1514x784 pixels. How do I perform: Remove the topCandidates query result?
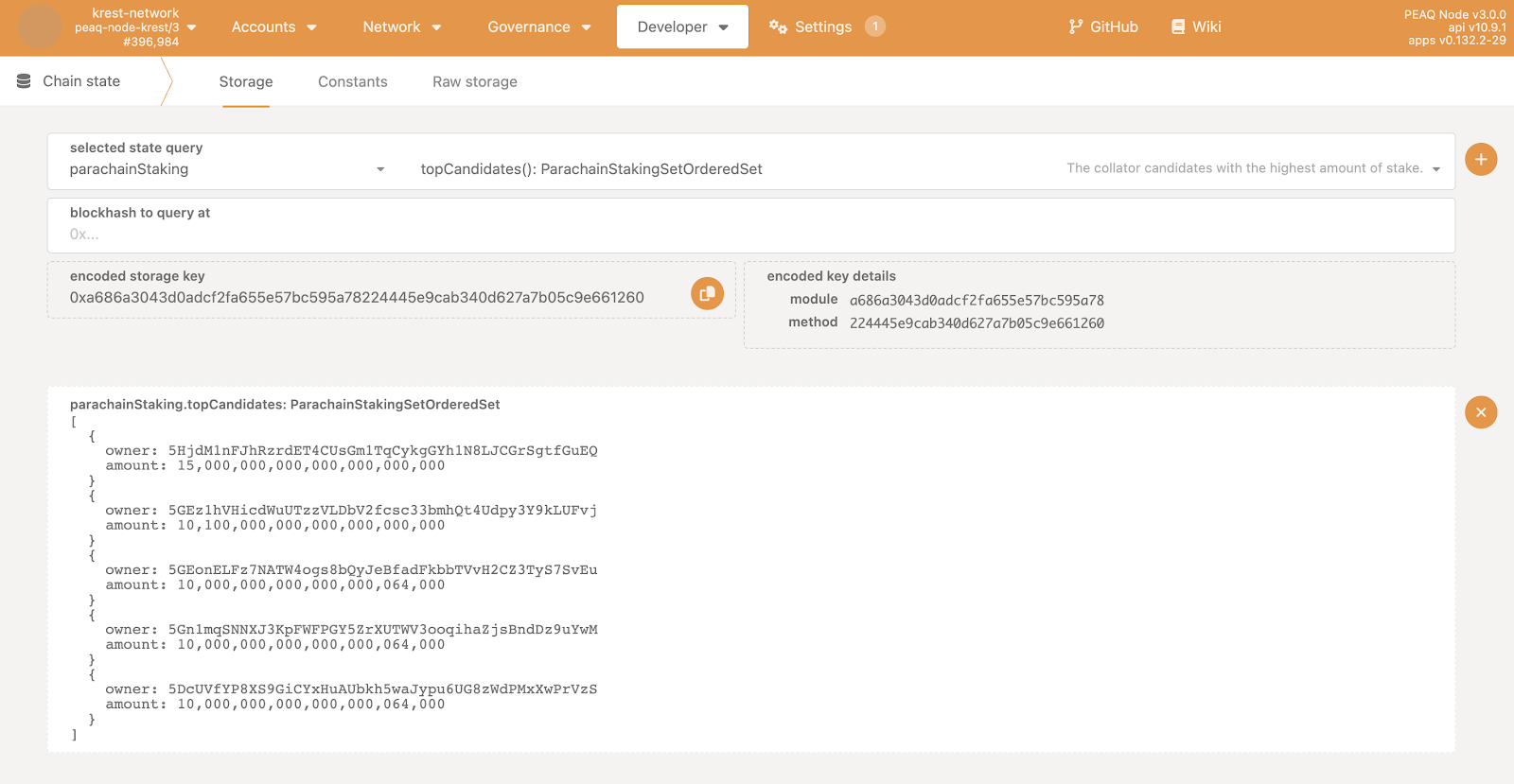(1481, 412)
